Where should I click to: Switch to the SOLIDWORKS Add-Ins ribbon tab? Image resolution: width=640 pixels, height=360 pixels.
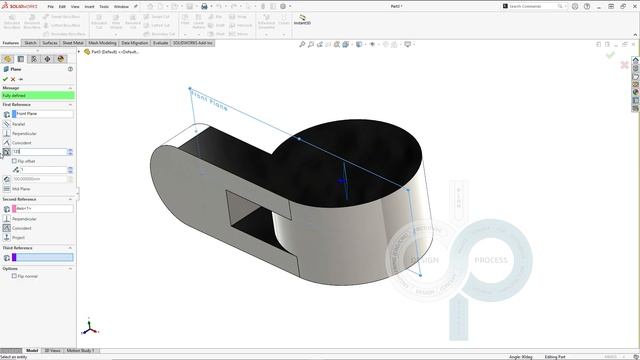click(193, 43)
